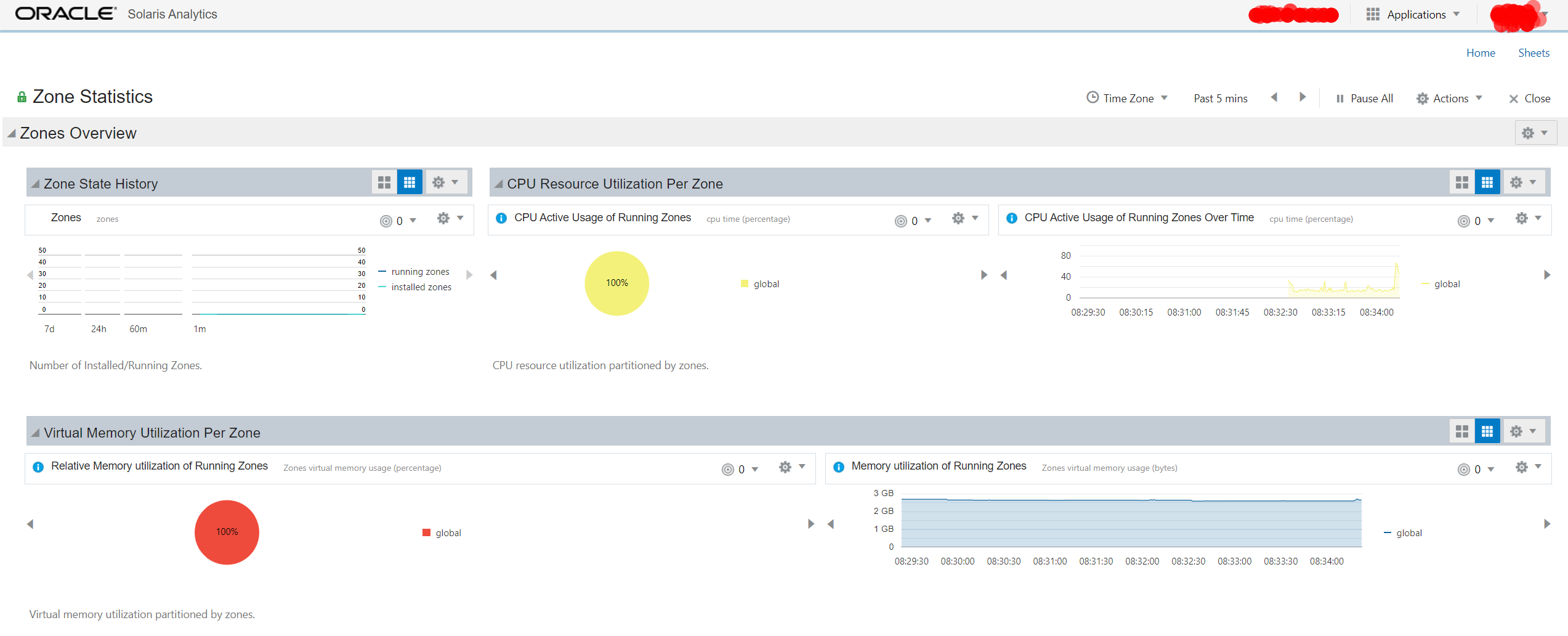Image resolution: width=1568 pixels, height=636 pixels.
Task: Switch Virtual Memory Utilization to large layout
Action: click(x=1462, y=431)
